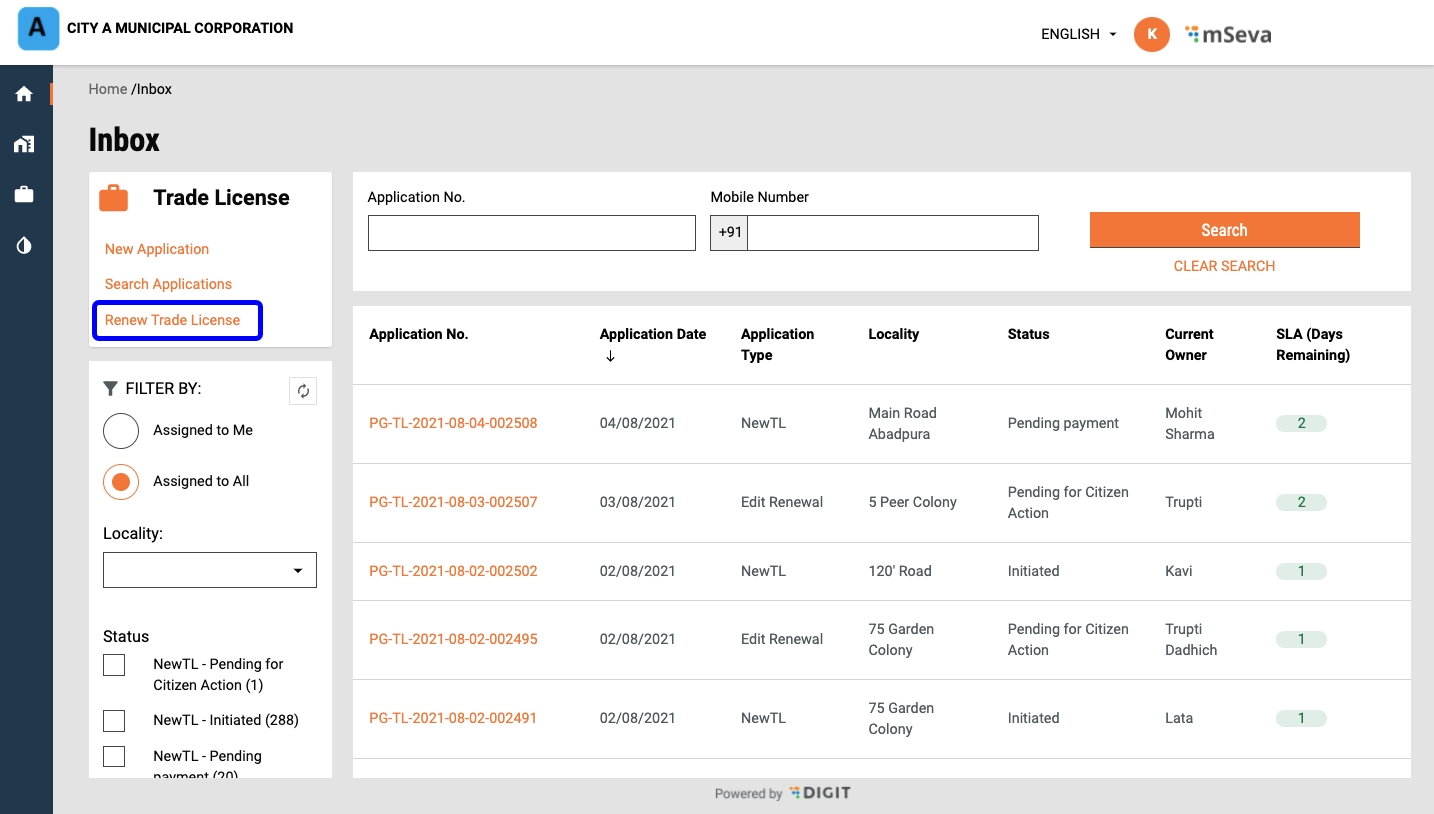The width and height of the screenshot is (1434, 814).
Task: Click the Home icon in sidebar
Action: click(24, 94)
